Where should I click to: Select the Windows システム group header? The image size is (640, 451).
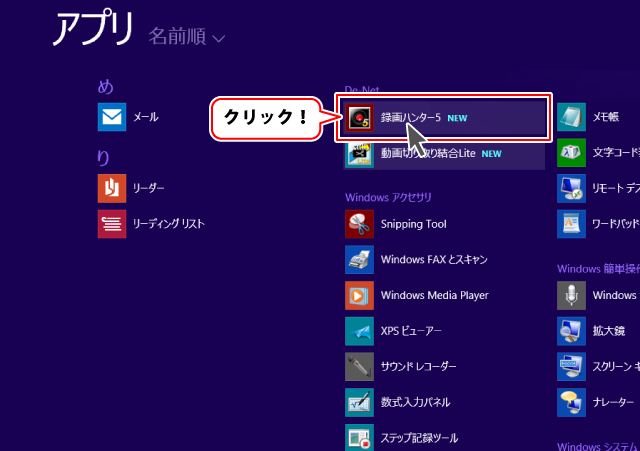[598, 446]
